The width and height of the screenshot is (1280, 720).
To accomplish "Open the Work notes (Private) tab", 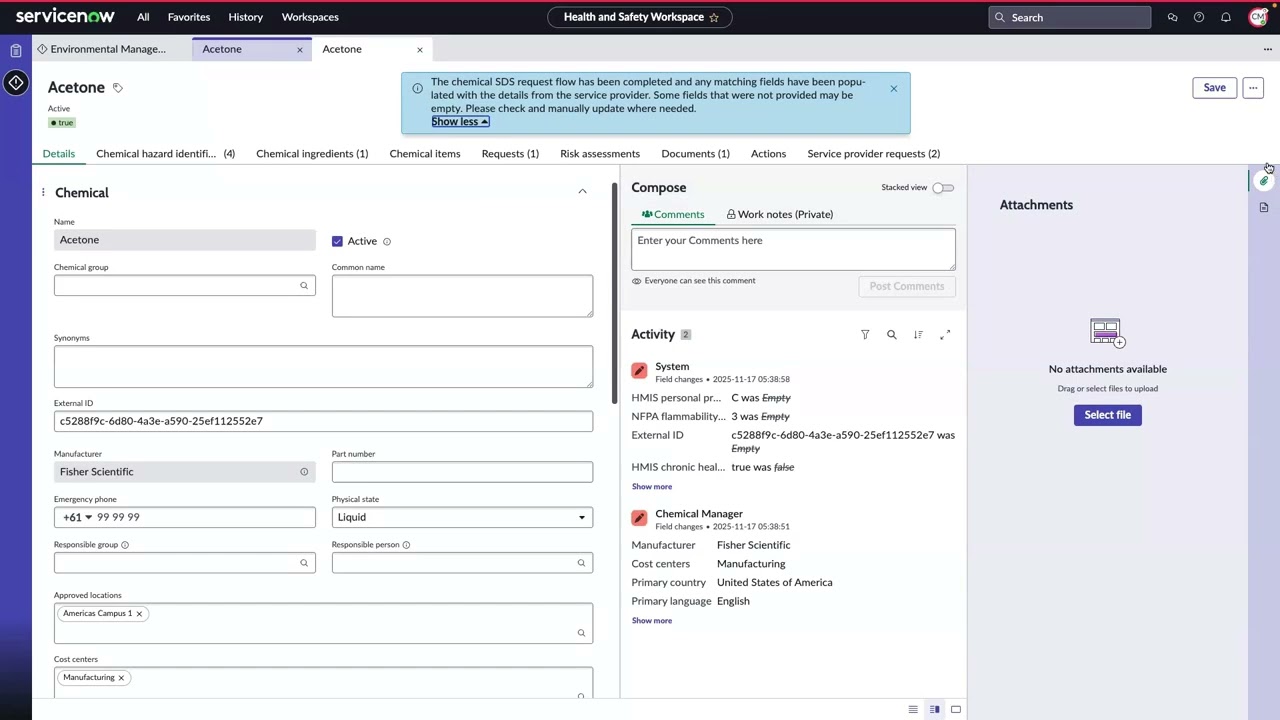I will [779, 214].
